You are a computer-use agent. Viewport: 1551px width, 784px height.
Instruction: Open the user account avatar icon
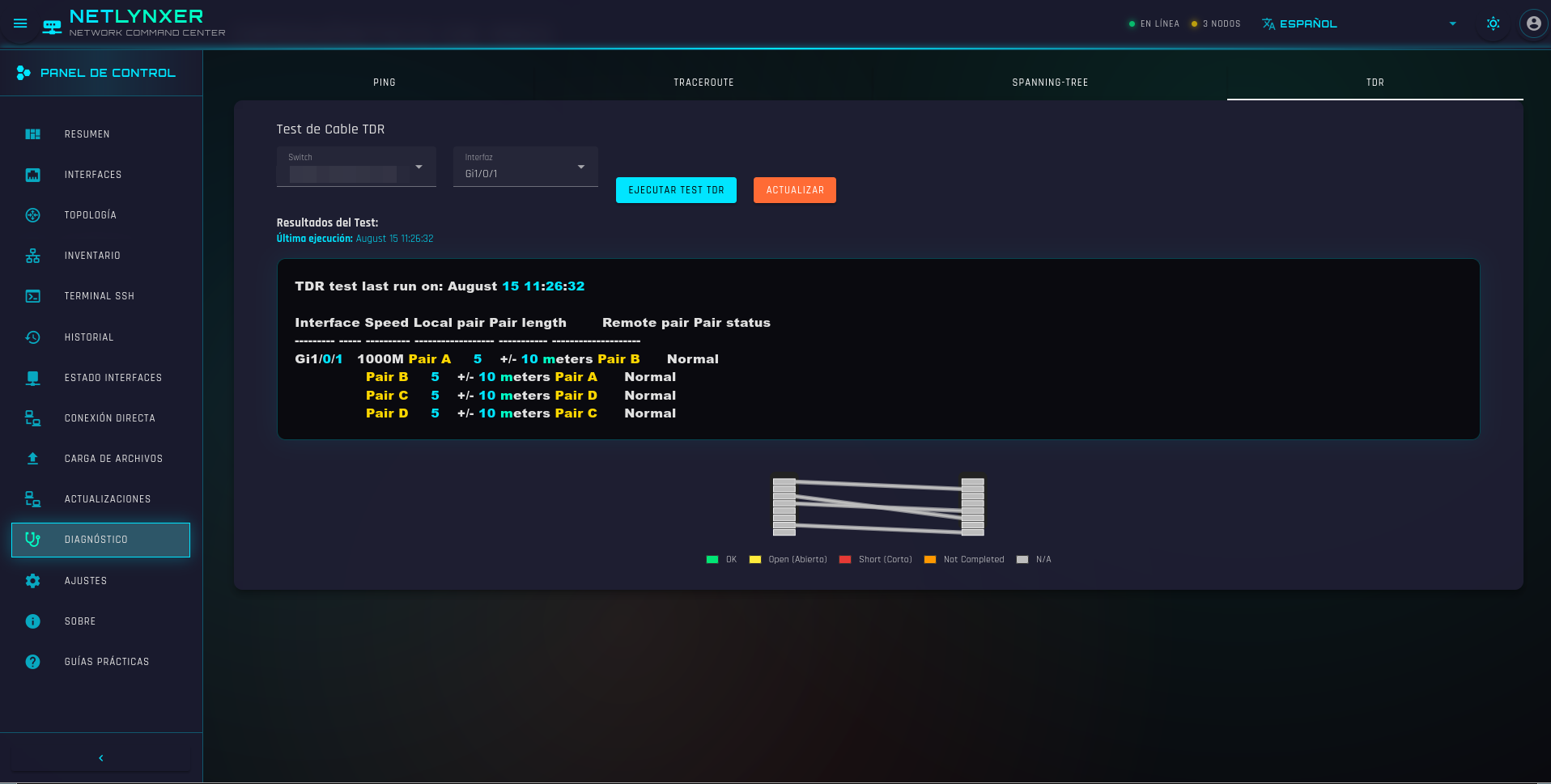[1533, 23]
